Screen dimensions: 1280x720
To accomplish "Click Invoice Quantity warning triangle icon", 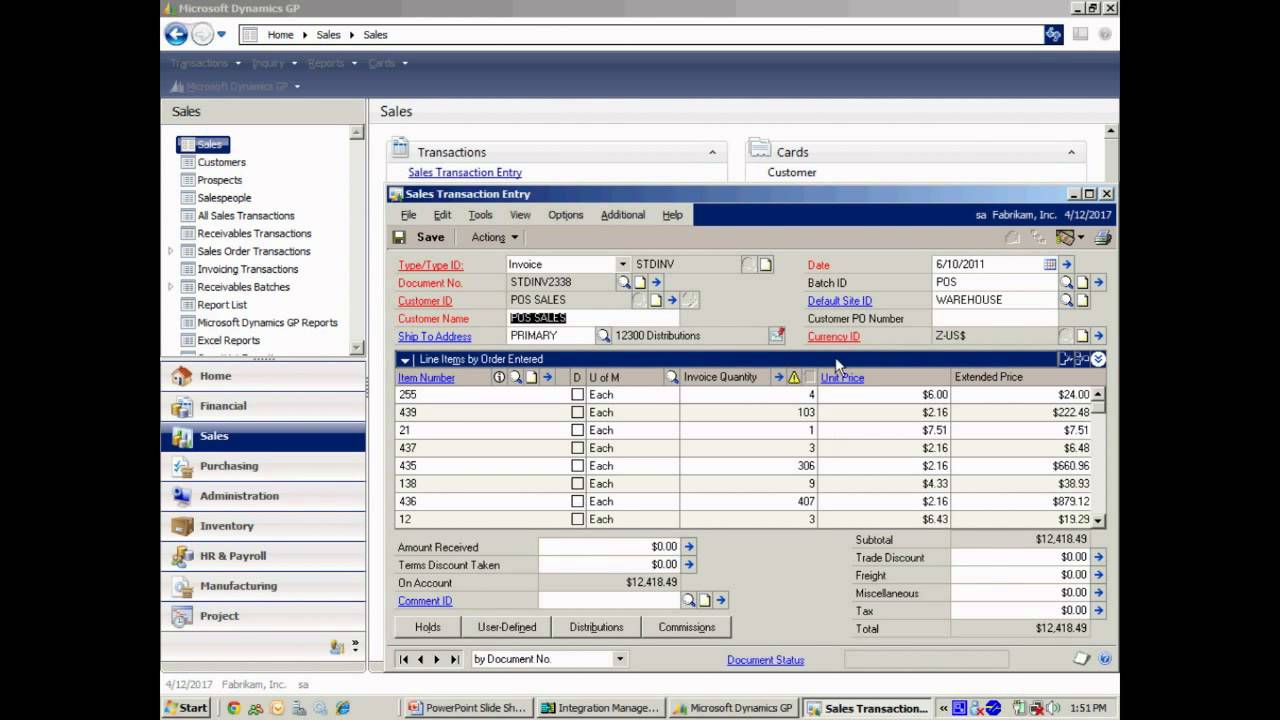I will (794, 377).
